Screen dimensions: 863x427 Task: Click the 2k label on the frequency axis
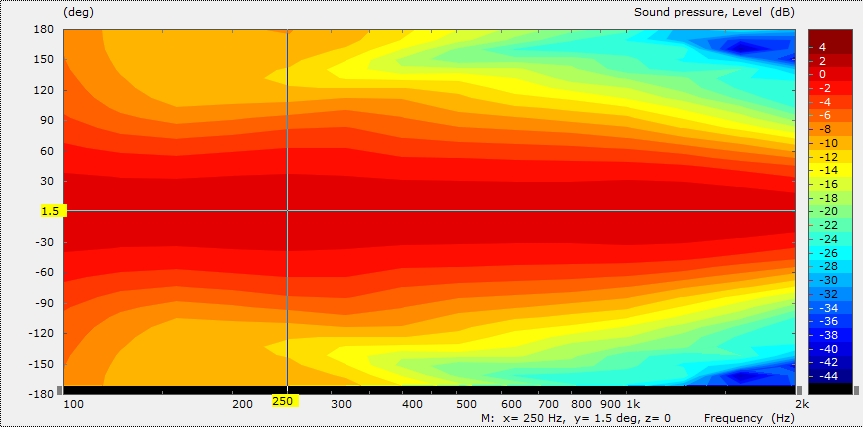tap(802, 405)
